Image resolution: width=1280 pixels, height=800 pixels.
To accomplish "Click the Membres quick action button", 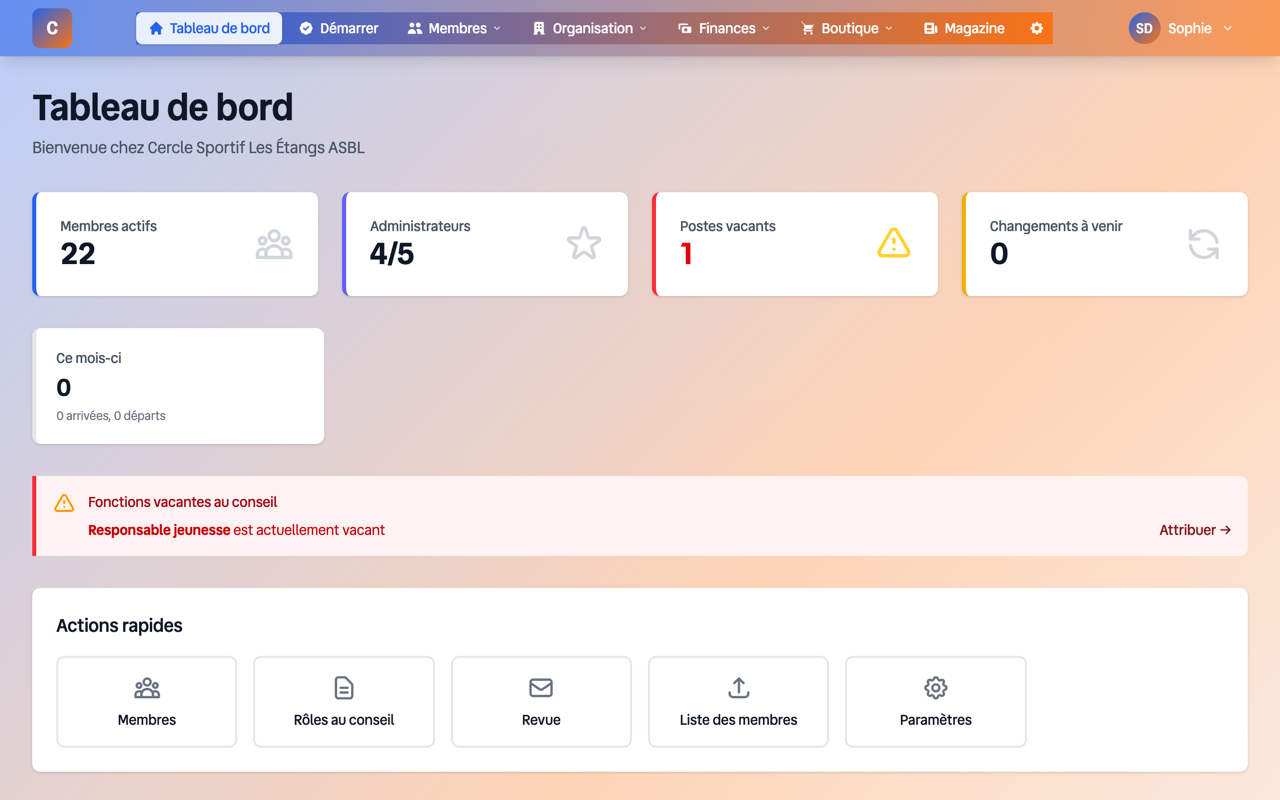I will 147,702.
